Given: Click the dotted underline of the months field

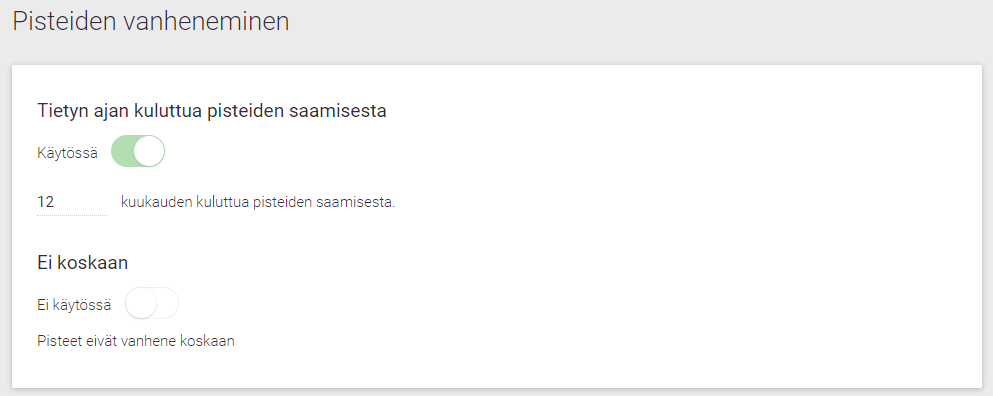Looking at the screenshot, I should tap(72, 215).
